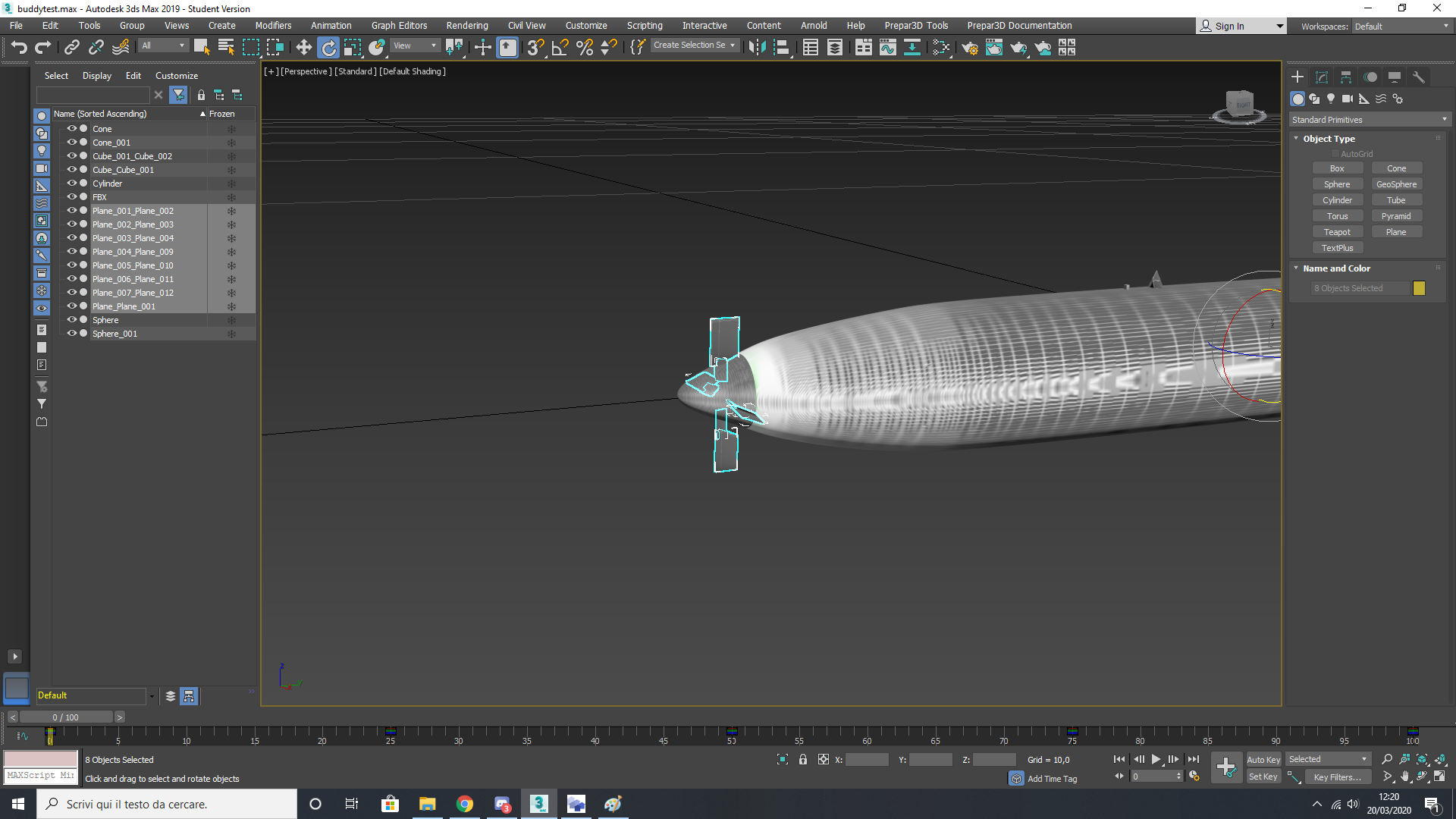Click the Auto Key button
Screen dimensions: 1456x819
(x=1263, y=760)
